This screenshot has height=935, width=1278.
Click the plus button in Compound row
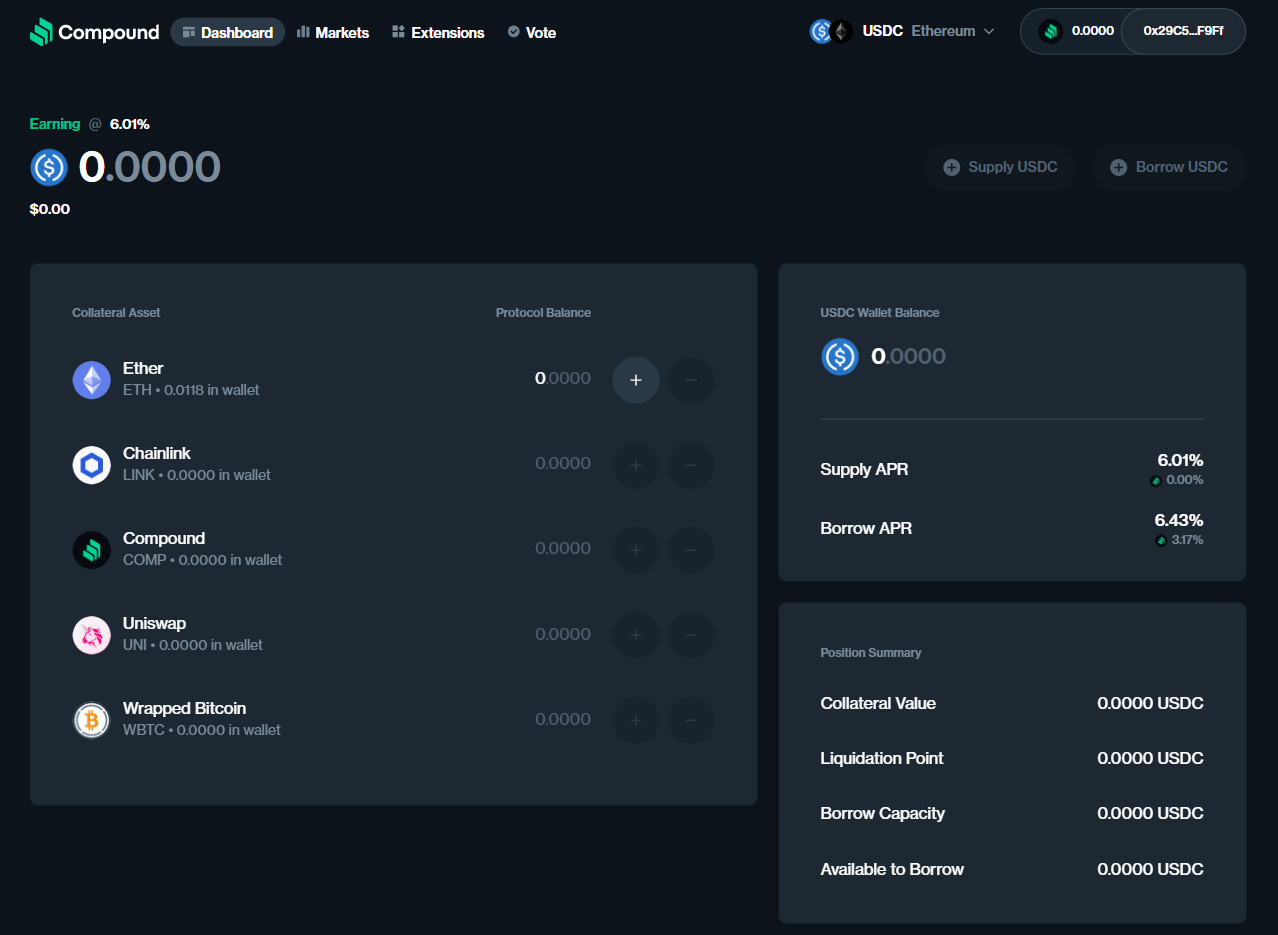coord(635,550)
